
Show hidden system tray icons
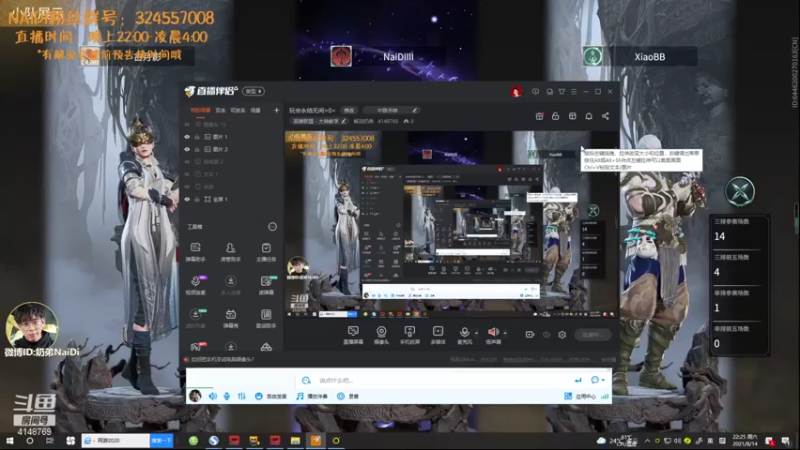click(x=647, y=441)
